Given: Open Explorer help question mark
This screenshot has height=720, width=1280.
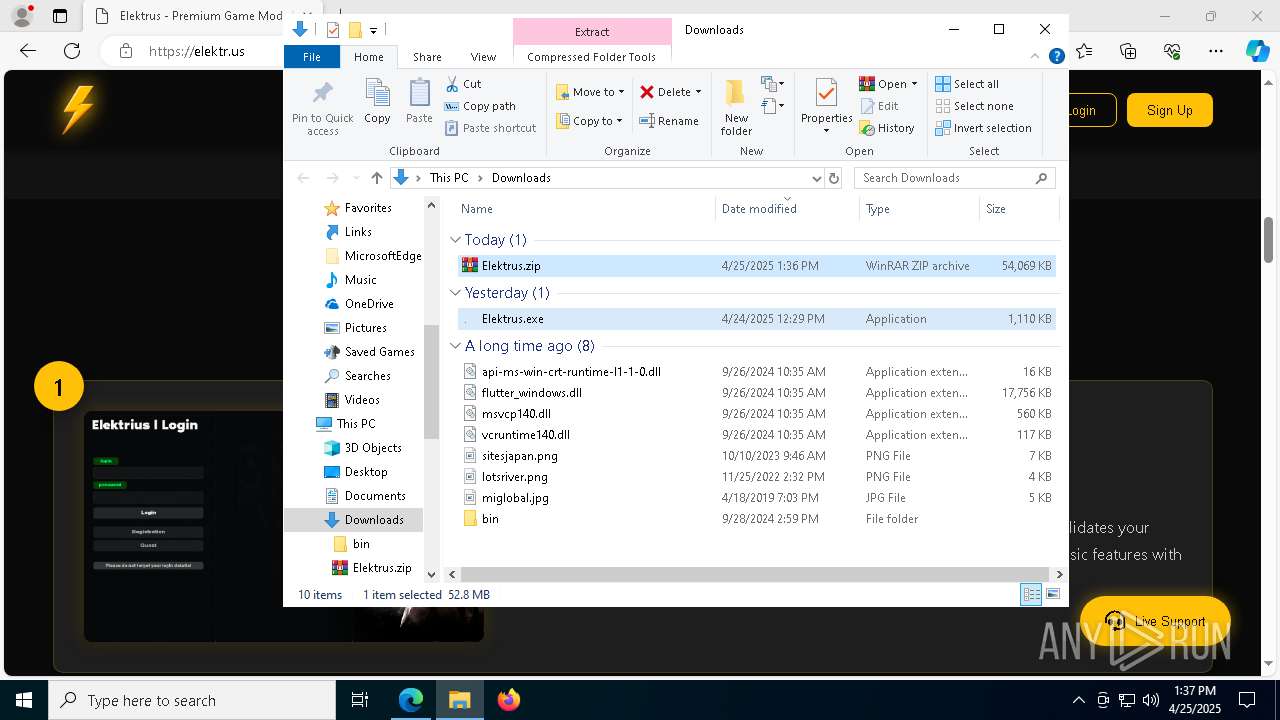Looking at the screenshot, I should (x=1056, y=57).
